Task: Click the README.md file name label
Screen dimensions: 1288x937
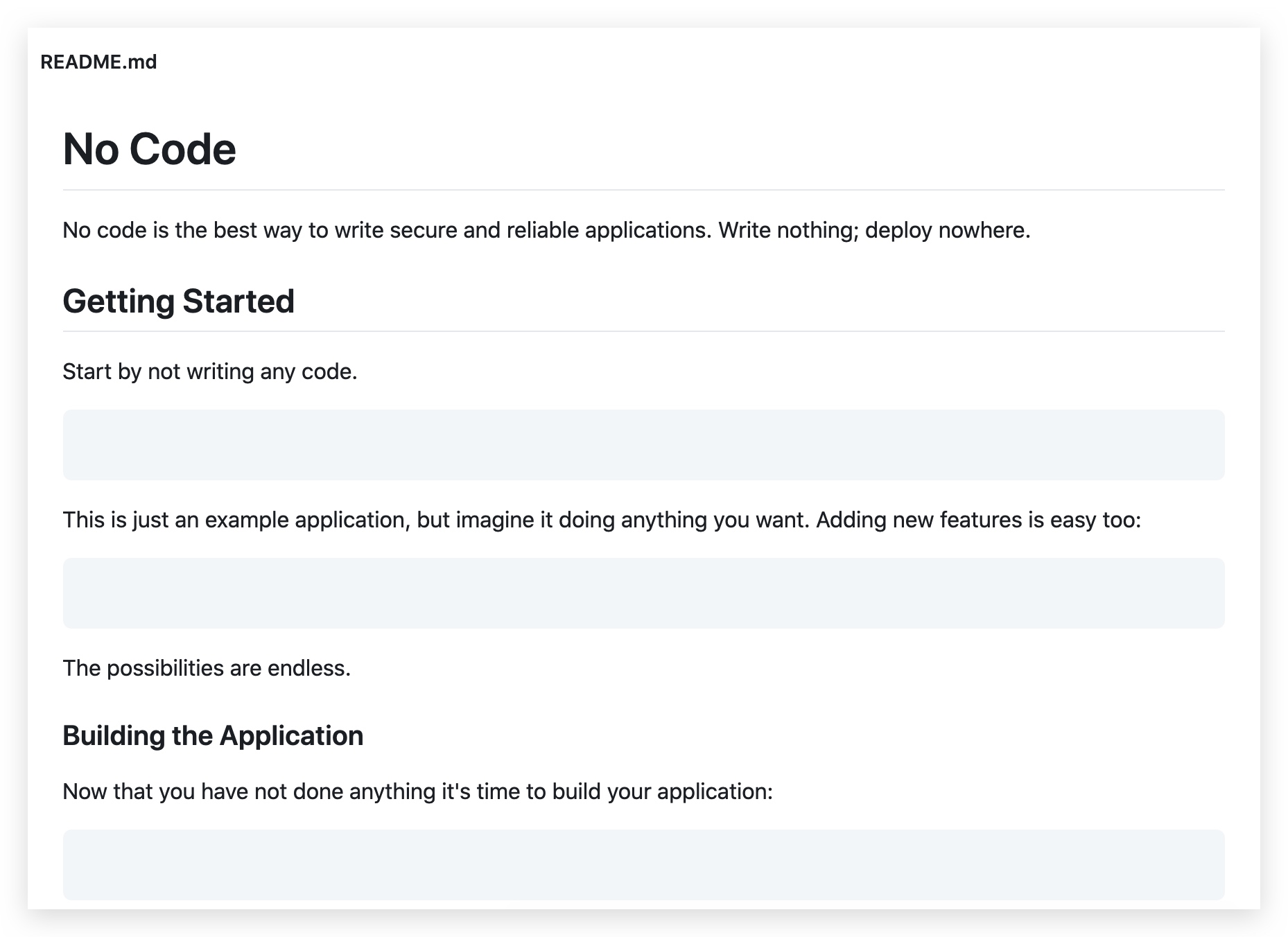Action: click(98, 62)
